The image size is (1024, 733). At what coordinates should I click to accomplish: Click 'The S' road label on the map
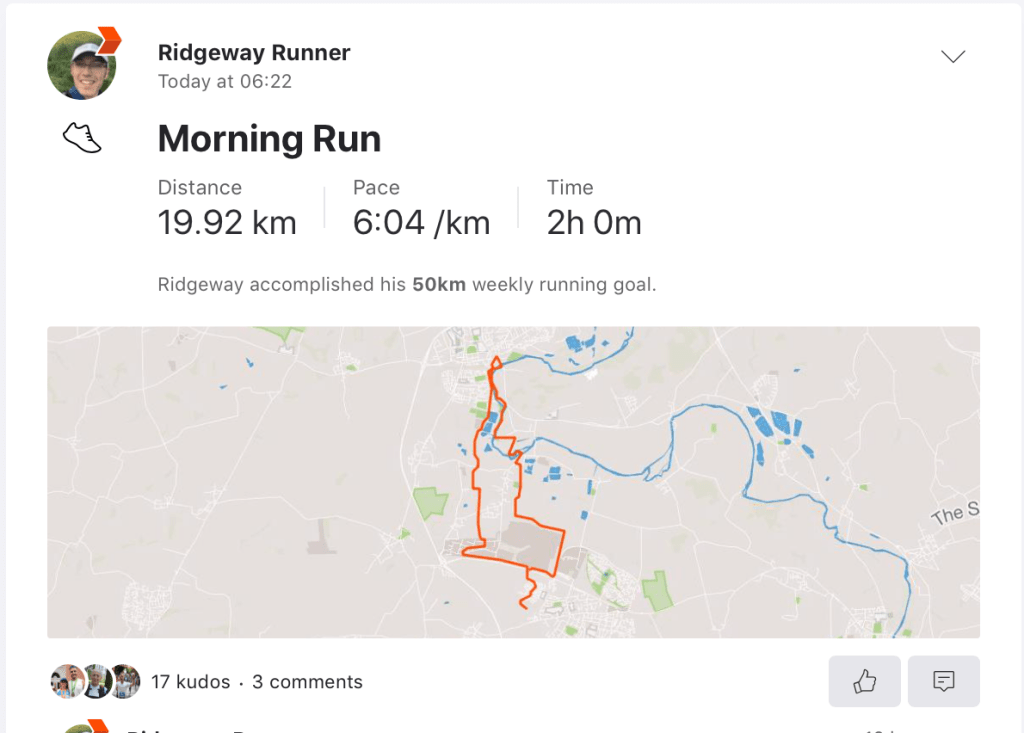(x=953, y=515)
